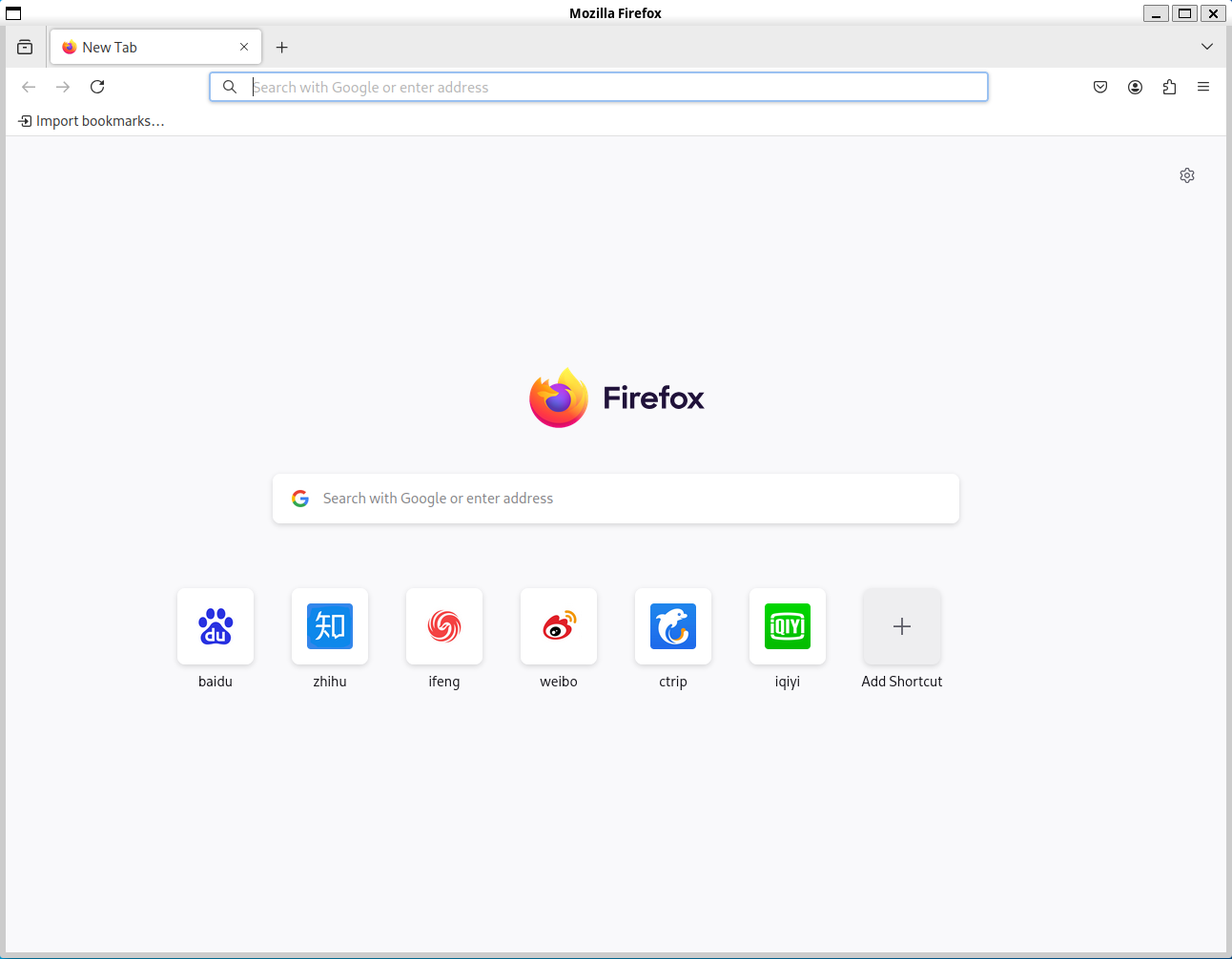The width and height of the screenshot is (1232, 959).
Task: Open the Save to Pocket button
Action: pyautogui.click(x=1100, y=87)
